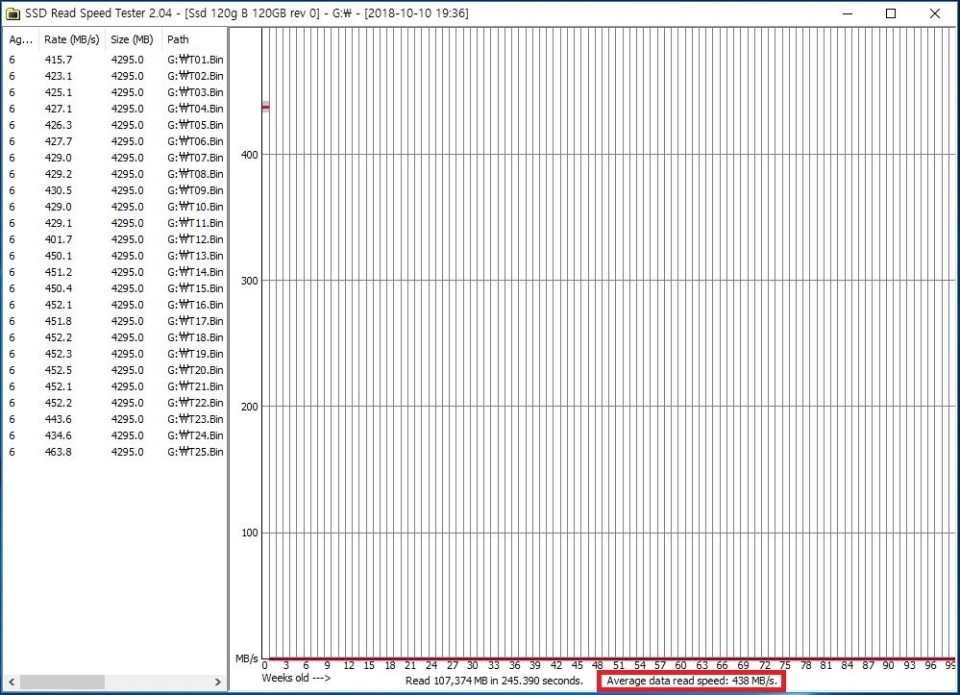Click the path G:₩T12.Bin
The image size is (960, 695).
coord(195,239)
